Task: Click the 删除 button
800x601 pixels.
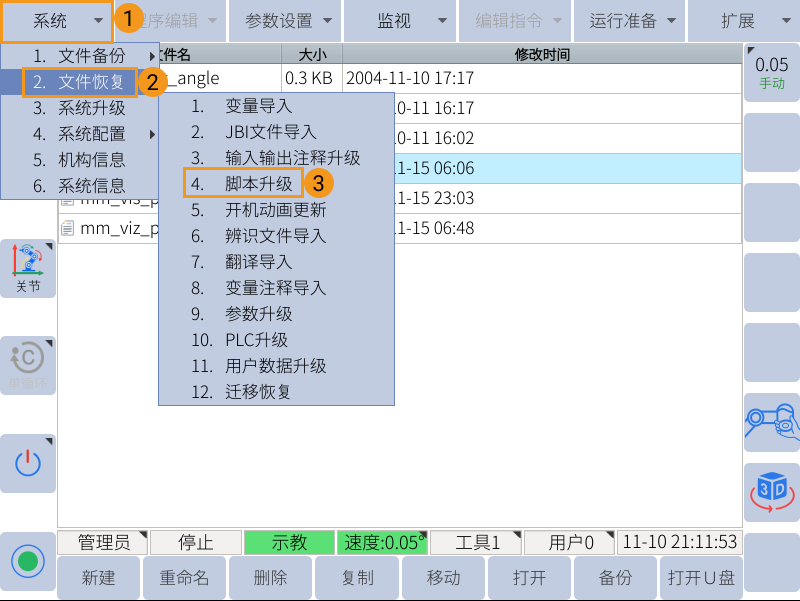Action: 270,578
